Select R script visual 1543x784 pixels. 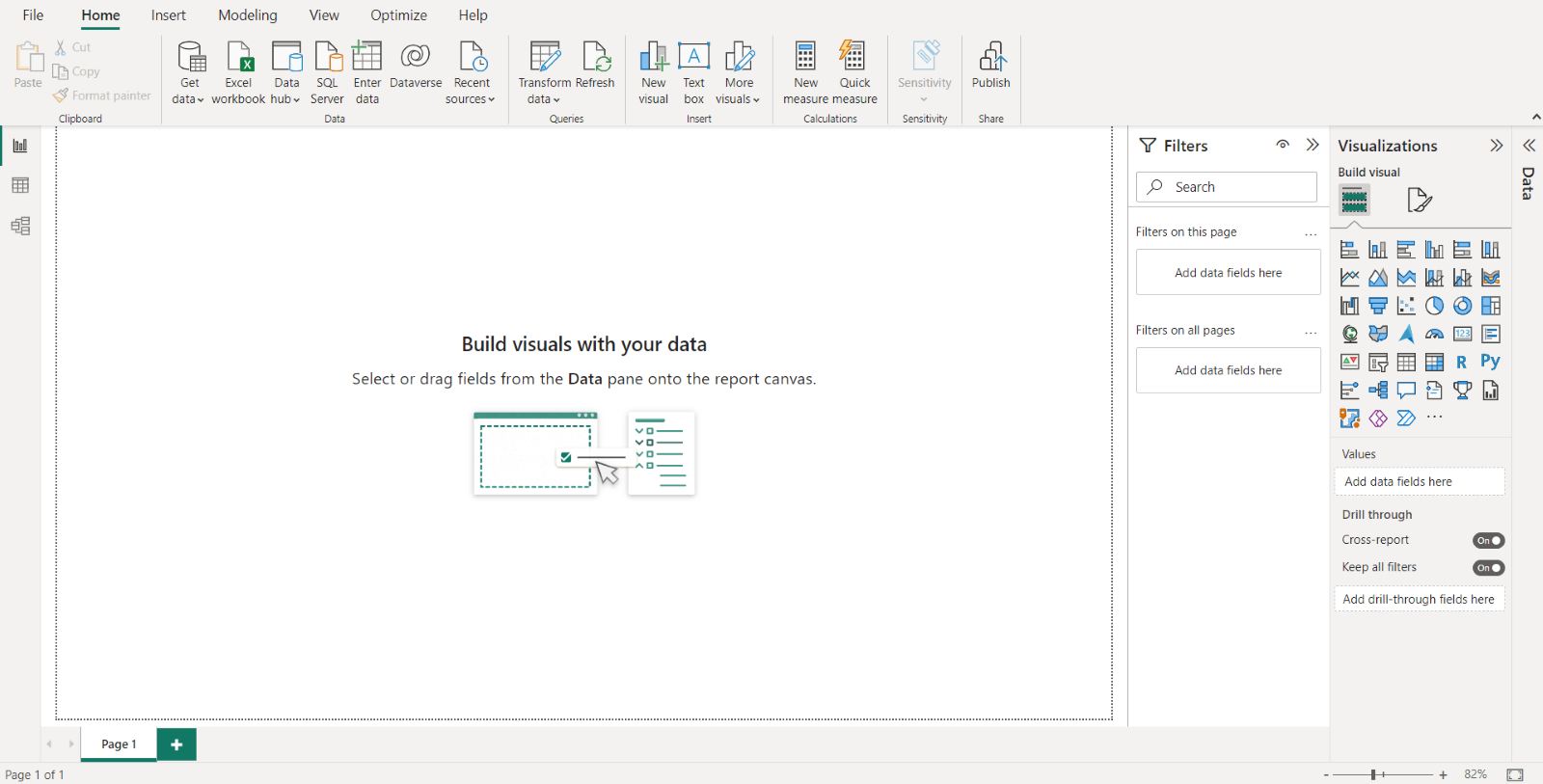pyautogui.click(x=1463, y=363)
